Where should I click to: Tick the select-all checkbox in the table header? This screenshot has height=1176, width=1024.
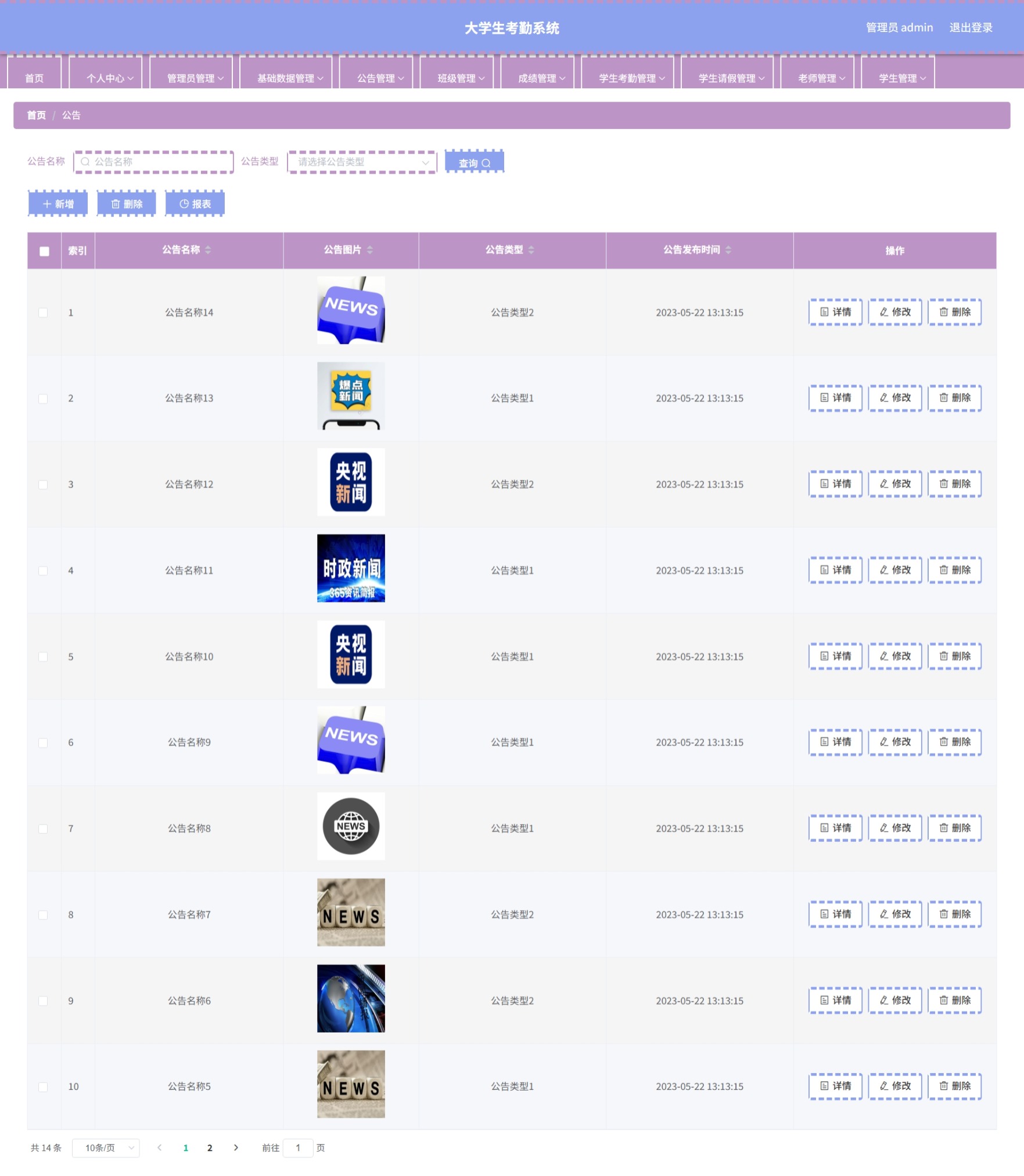point(44,251)
